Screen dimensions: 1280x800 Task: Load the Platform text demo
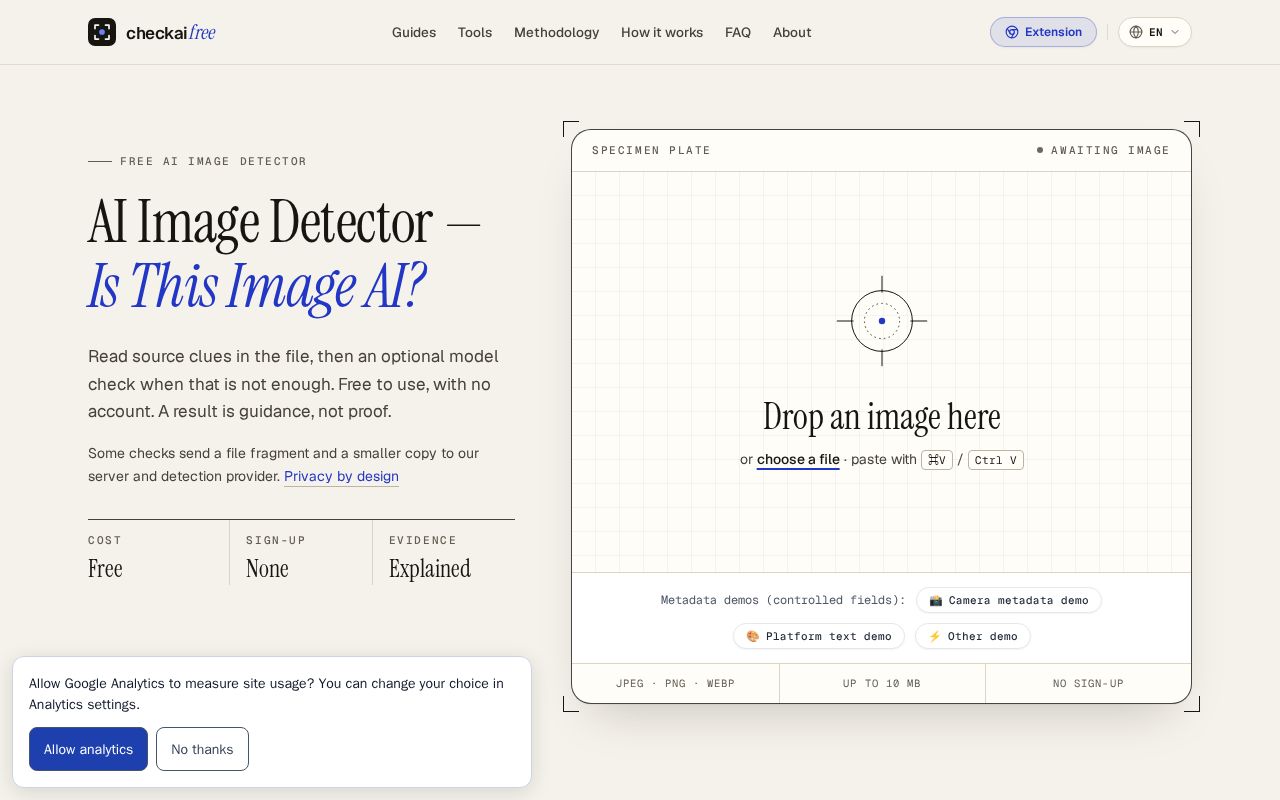point(819,636)
